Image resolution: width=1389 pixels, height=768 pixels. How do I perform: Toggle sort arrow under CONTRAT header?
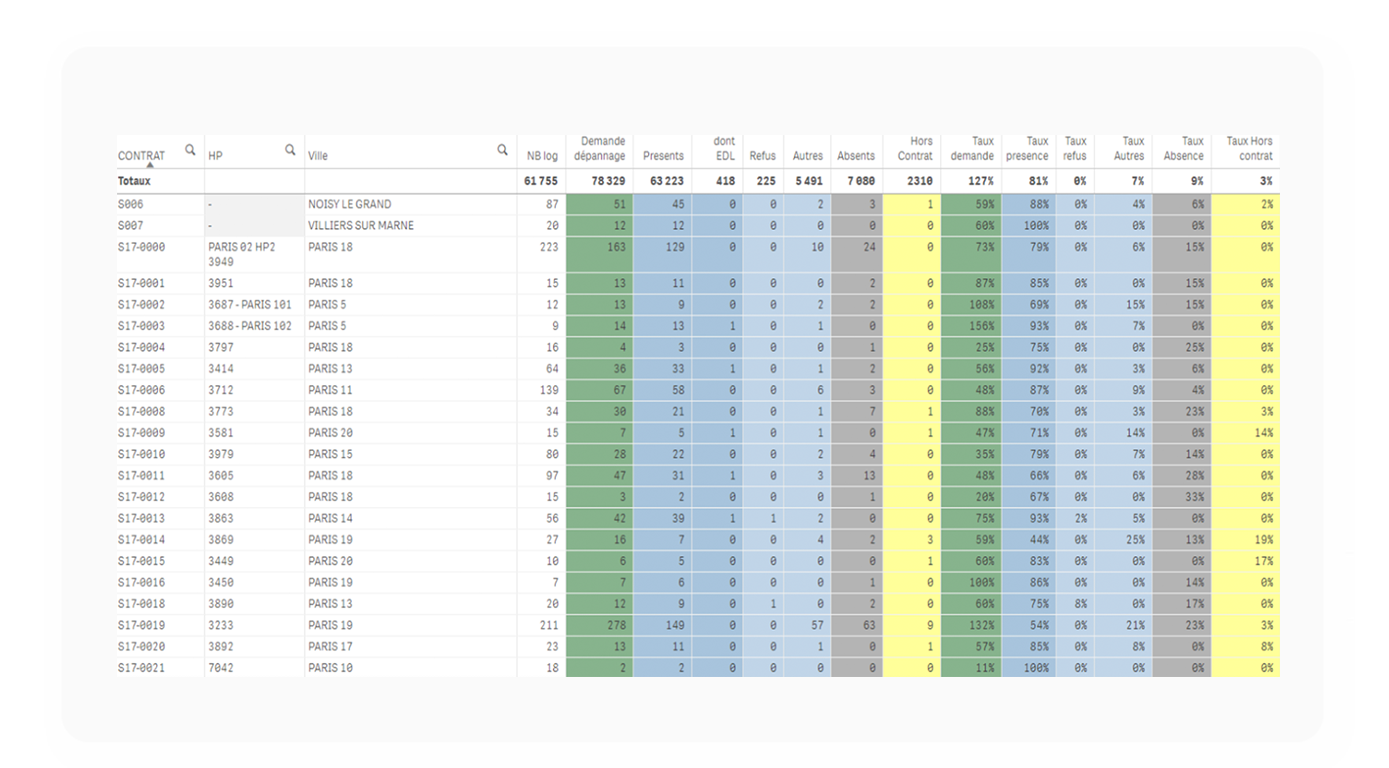151,165
